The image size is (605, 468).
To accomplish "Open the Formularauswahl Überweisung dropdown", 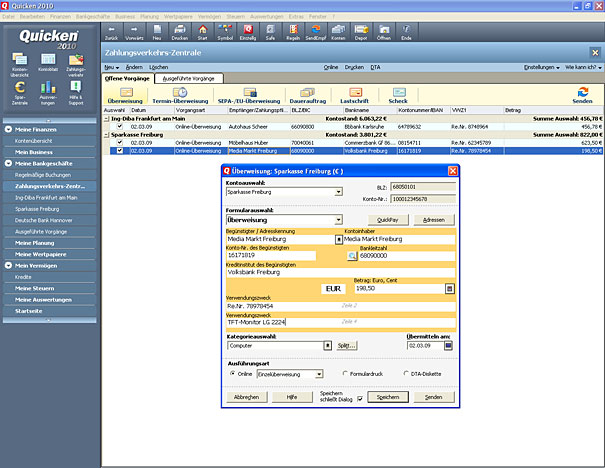I will (338, 218).
